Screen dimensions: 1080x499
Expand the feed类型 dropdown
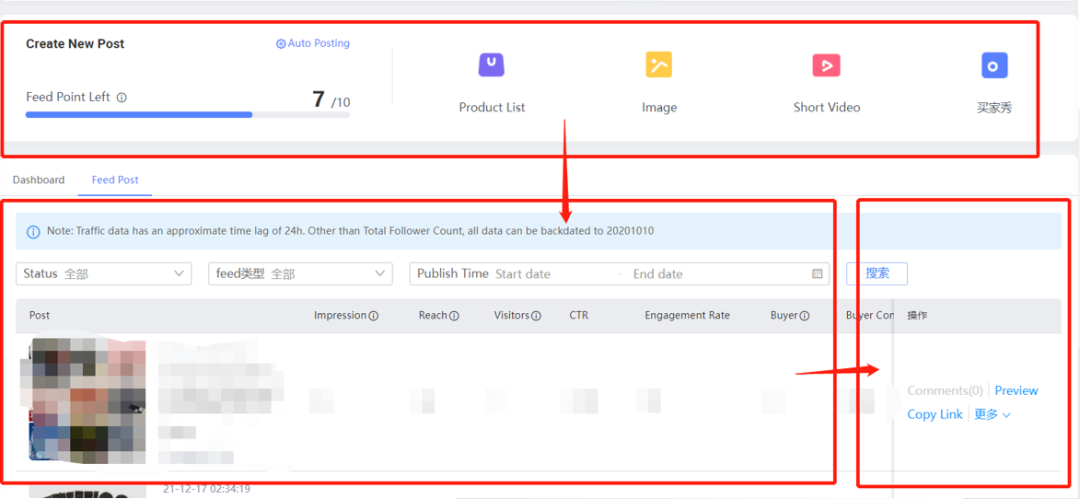tap(300, 274)
